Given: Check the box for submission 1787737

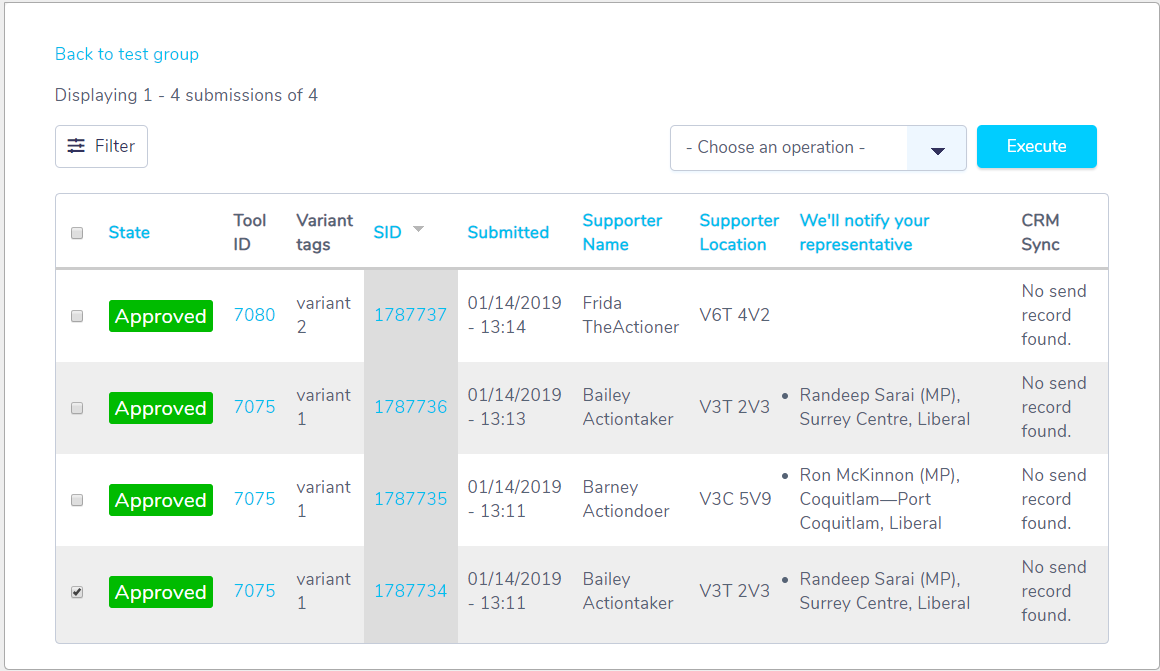Looking at the screenshot, I should coord(77,316).
